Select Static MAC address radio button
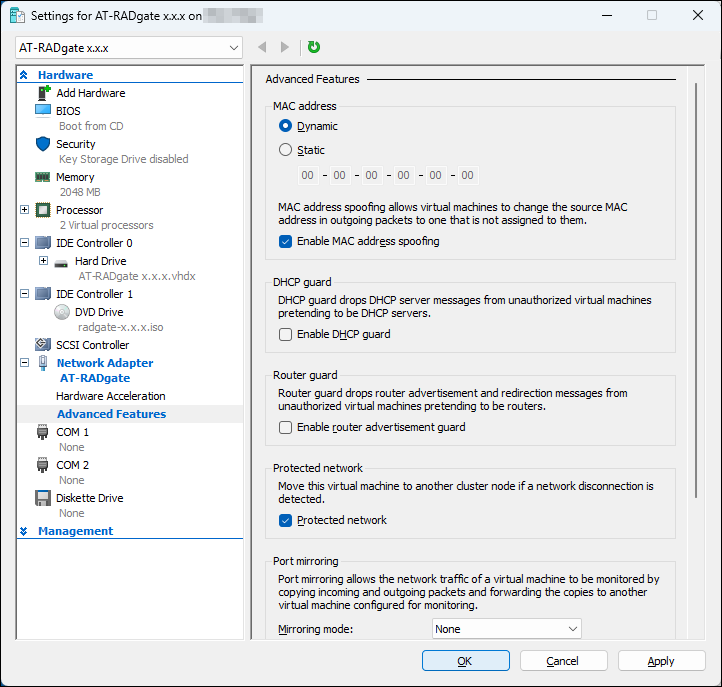Image resolution: width=722 pixels, height=687 pixels. click(x=286, y=150)
